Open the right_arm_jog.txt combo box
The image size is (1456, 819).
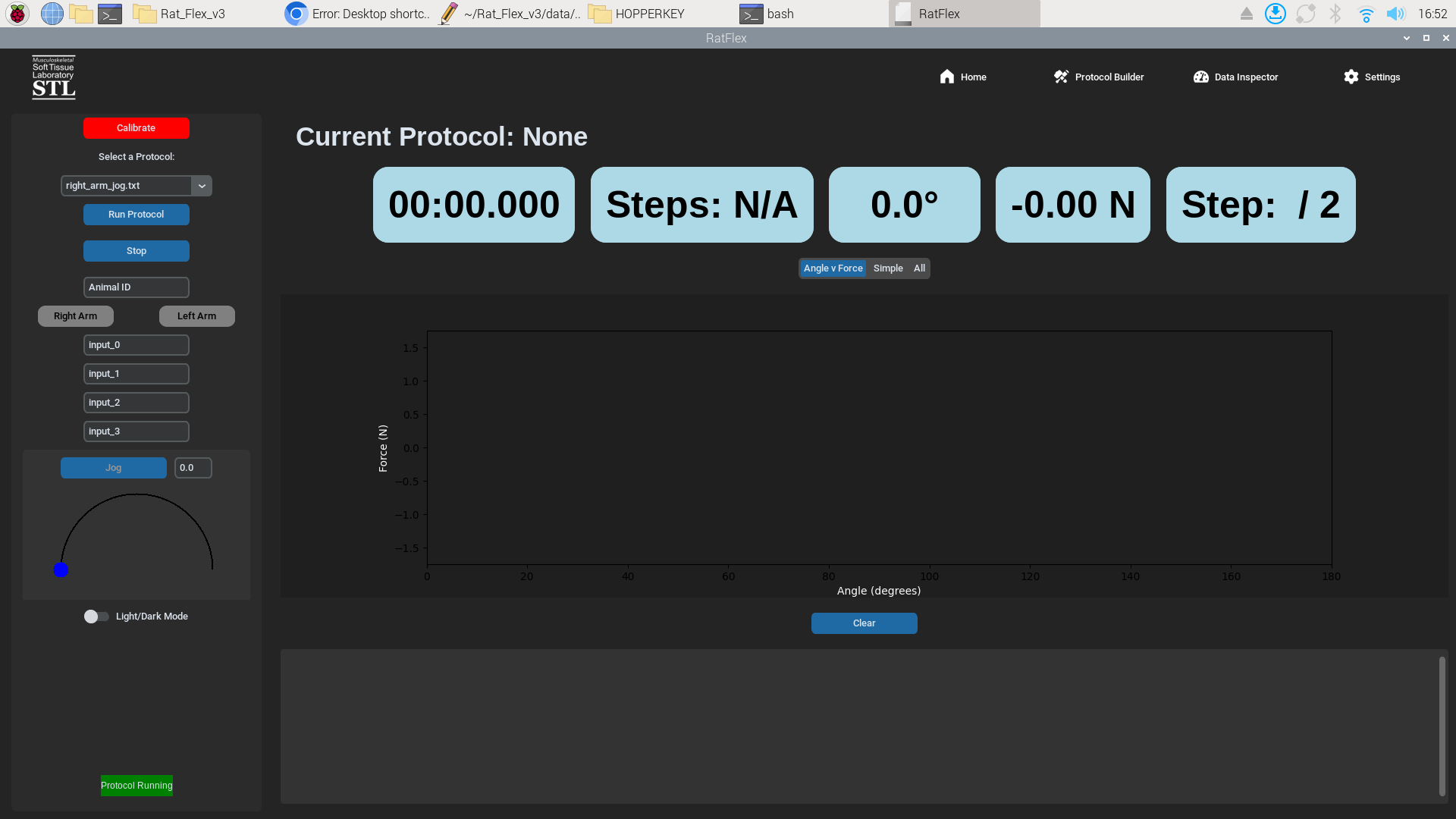click(126, 186)
